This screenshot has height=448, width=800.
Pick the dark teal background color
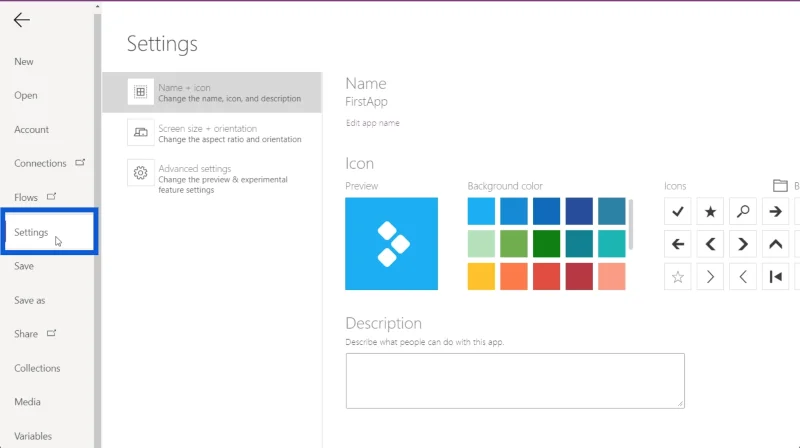tap(579, 244)
